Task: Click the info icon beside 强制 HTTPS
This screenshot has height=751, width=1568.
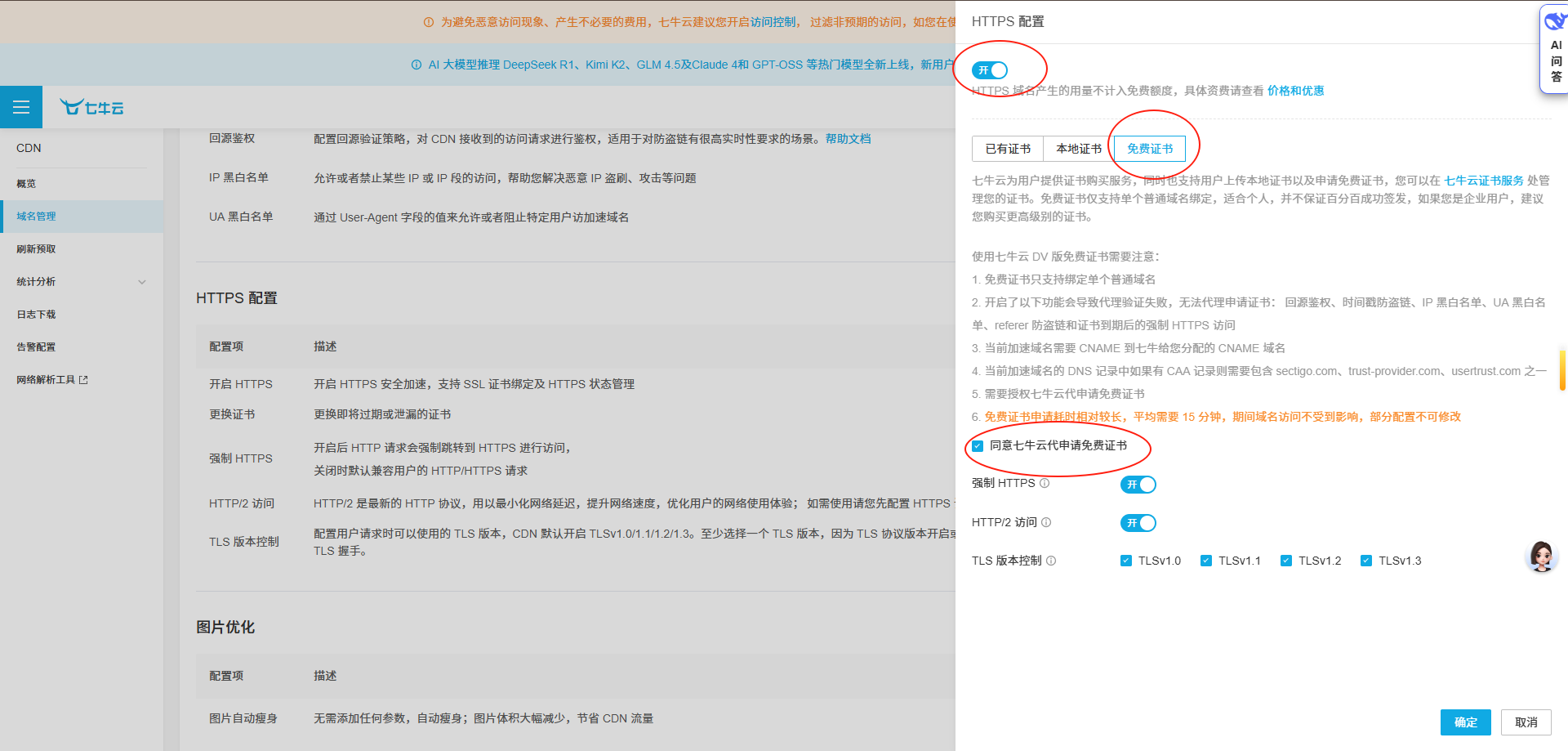Action: click(x=1045, y=483)
